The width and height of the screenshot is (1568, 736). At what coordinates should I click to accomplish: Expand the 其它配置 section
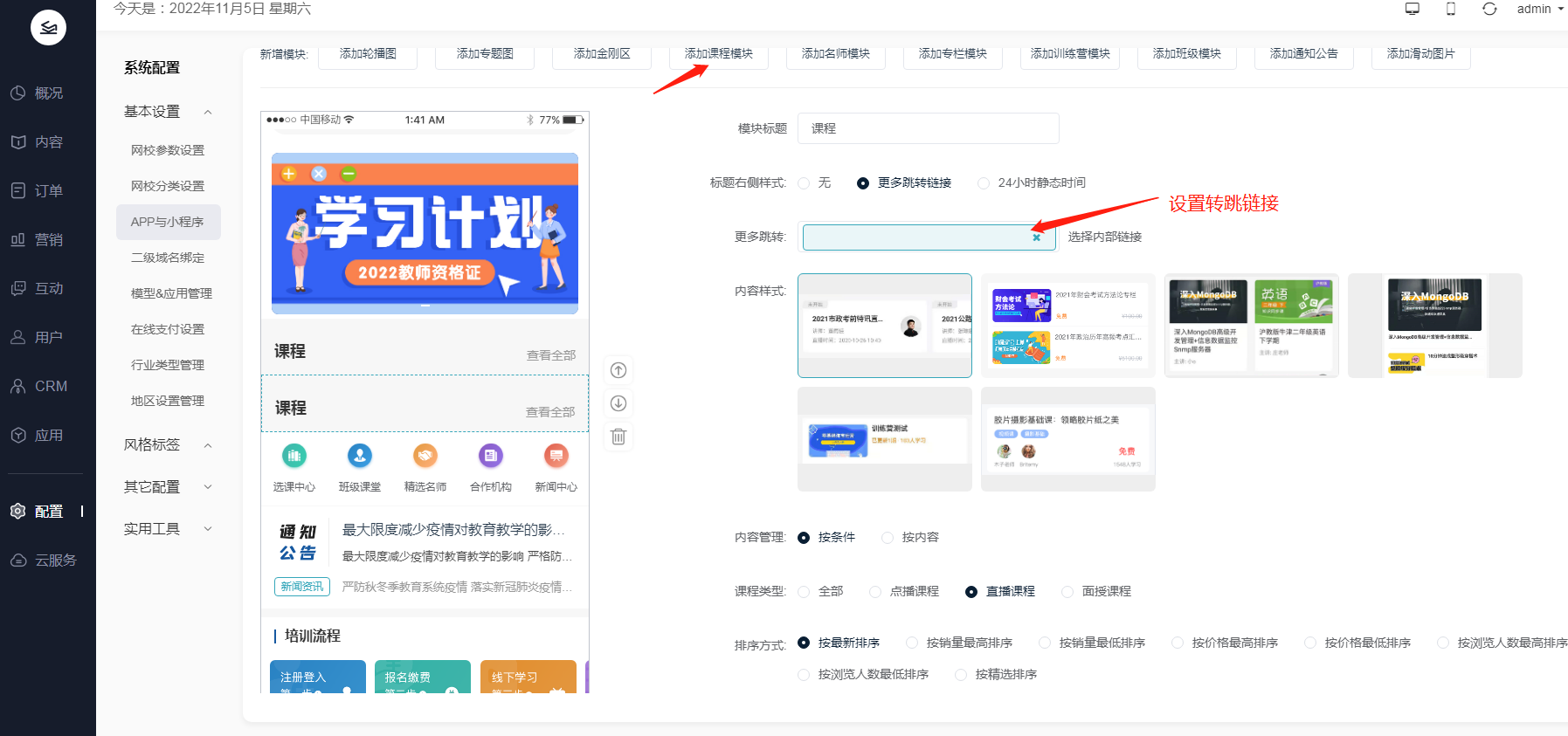point(208,487)
